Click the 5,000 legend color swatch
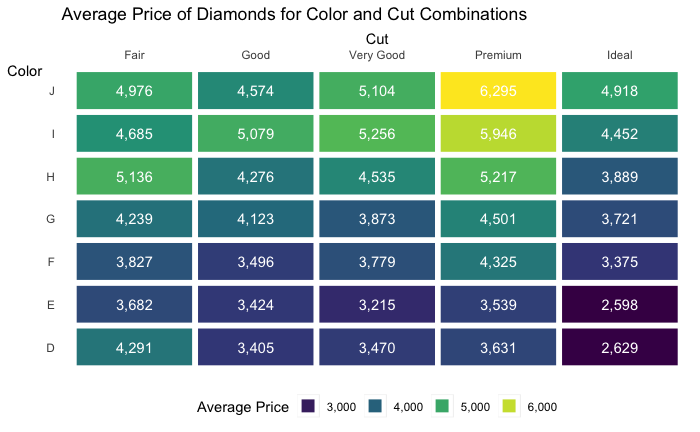The image size is (700, 432). (442, 406)
